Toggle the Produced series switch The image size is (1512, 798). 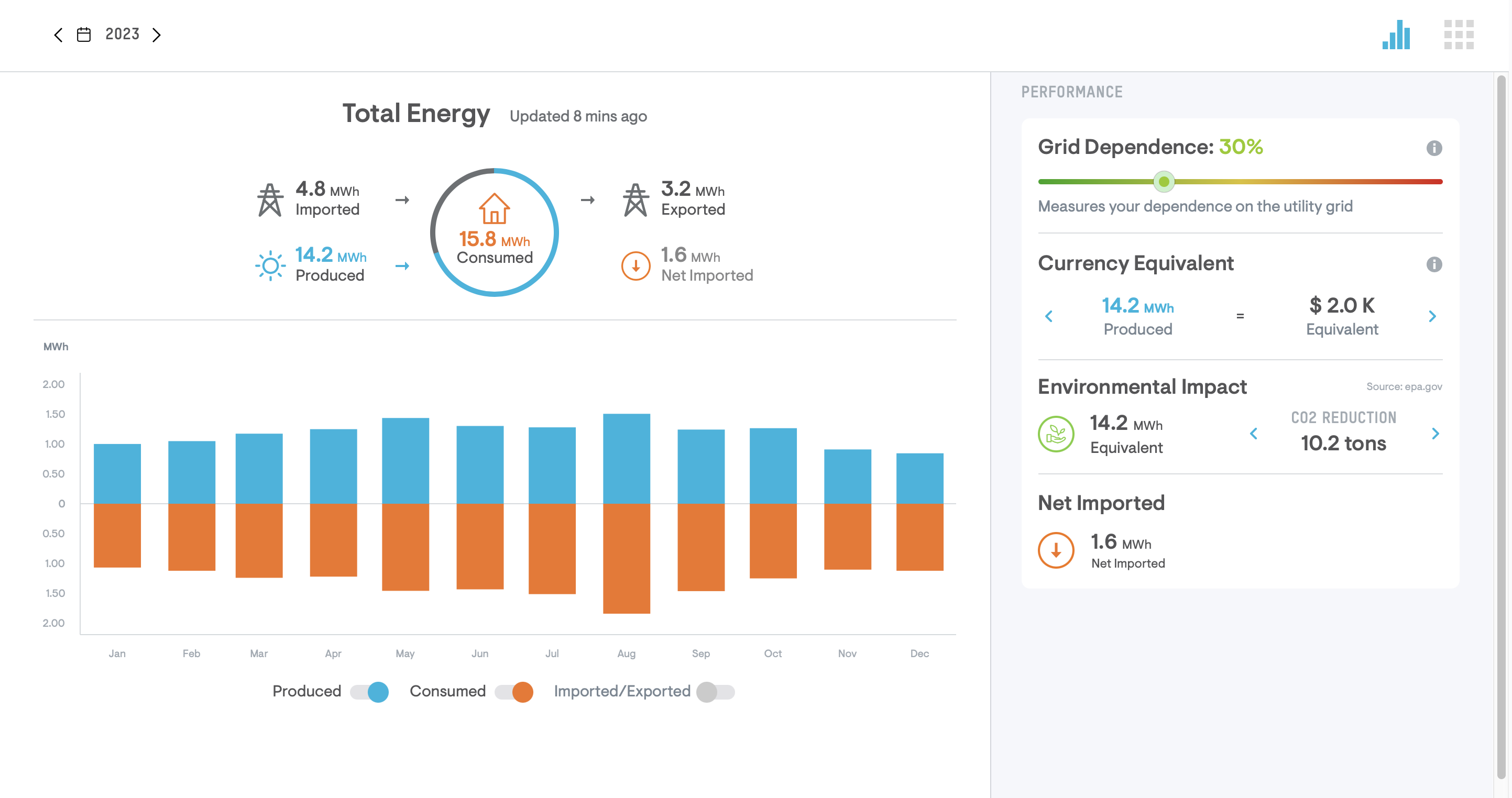pyautogui.click(x=370, y=692)
